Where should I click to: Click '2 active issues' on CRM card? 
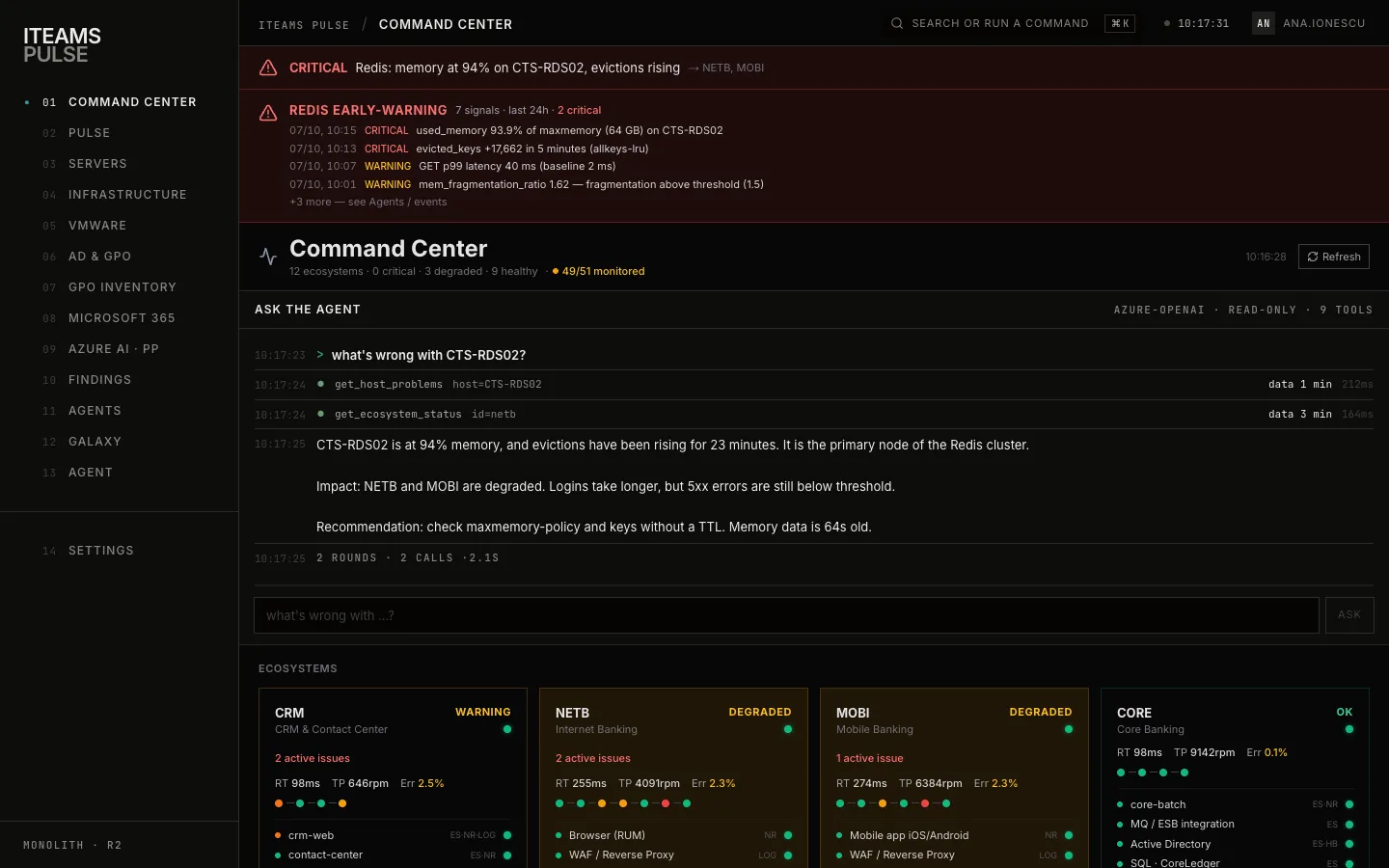313,758
